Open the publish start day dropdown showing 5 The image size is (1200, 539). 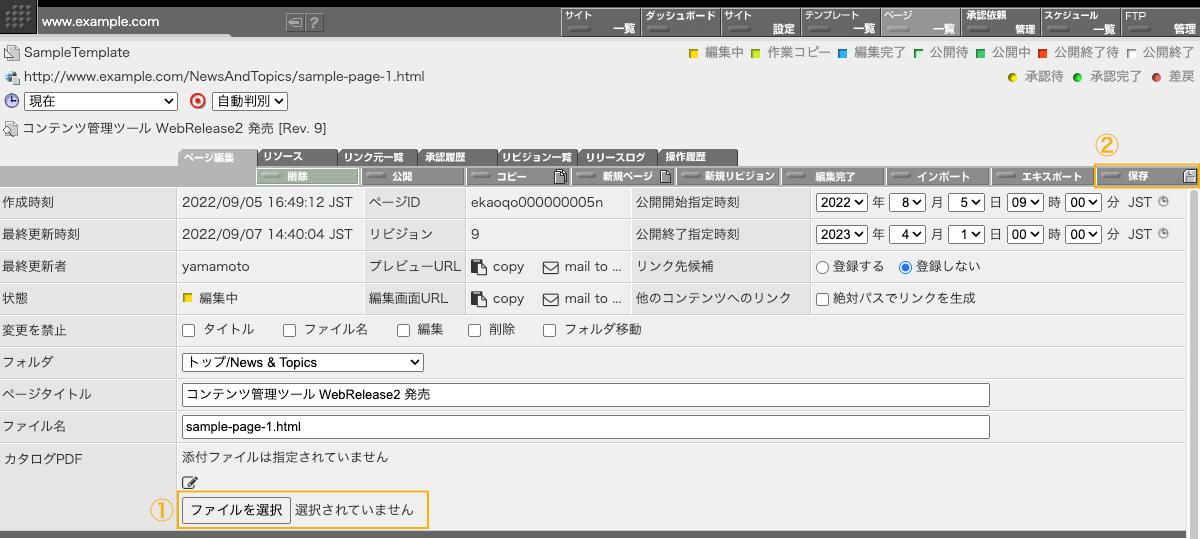pos(967,202)
